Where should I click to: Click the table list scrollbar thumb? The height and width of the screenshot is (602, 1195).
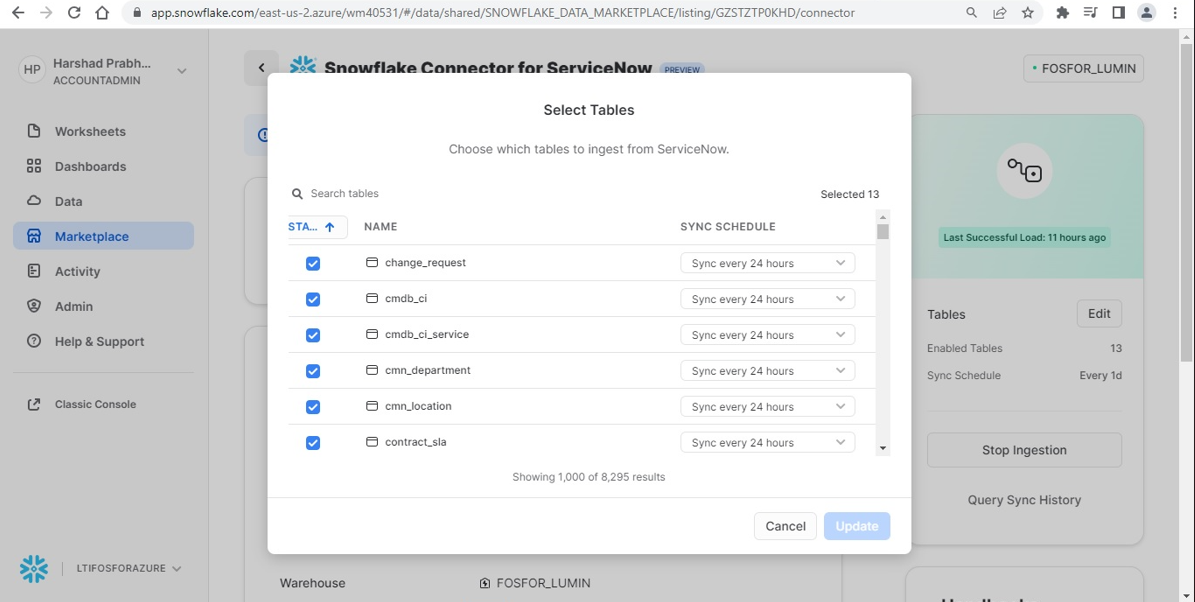coord(883,231)
